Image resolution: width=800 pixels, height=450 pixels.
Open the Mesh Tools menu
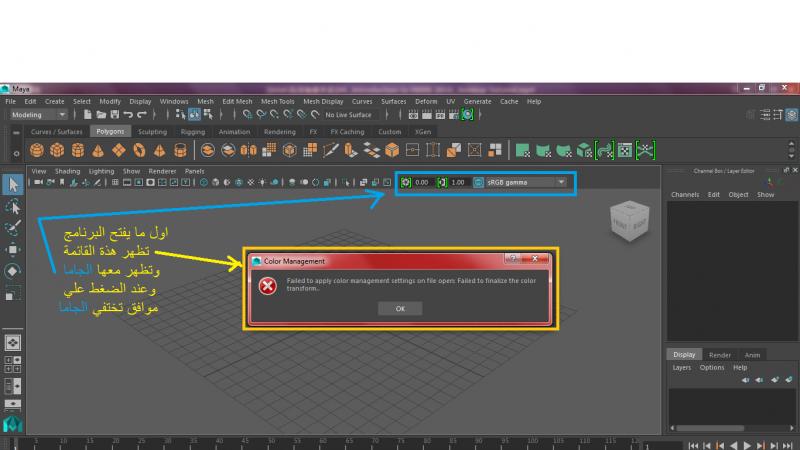(x=278, y=101)
